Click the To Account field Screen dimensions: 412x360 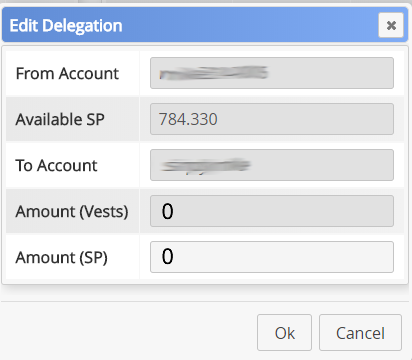(272, 165)
